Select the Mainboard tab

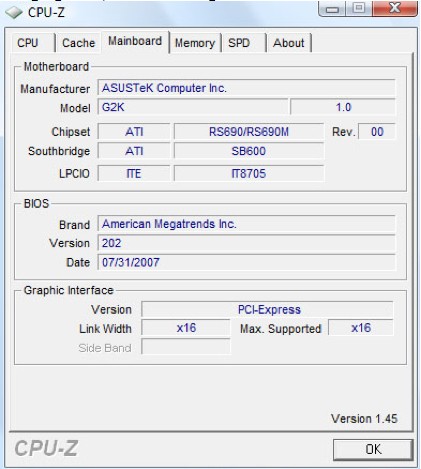tap(135, 41)
